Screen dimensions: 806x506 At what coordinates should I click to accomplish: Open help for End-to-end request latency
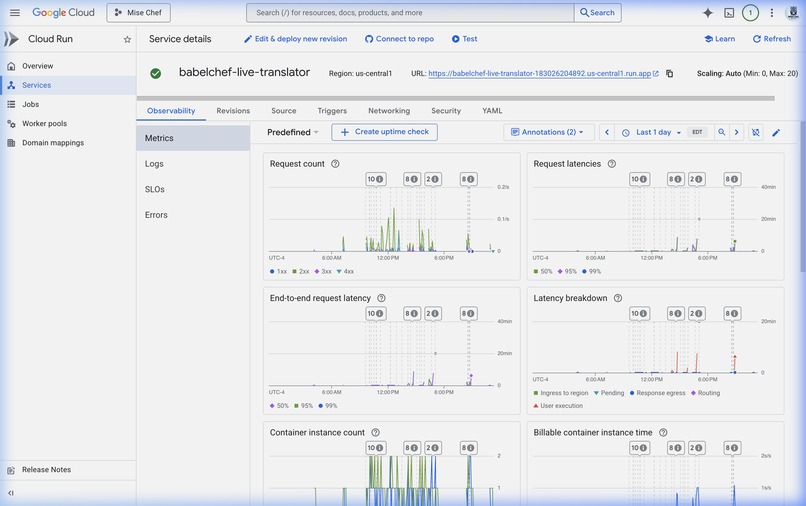click(381, 298)
